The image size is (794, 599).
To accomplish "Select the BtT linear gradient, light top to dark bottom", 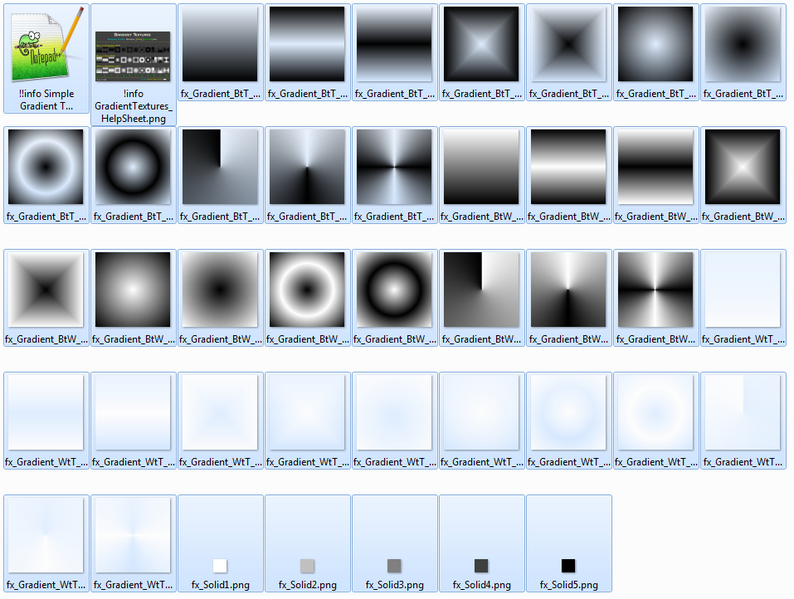I will (x=220, y=52).
